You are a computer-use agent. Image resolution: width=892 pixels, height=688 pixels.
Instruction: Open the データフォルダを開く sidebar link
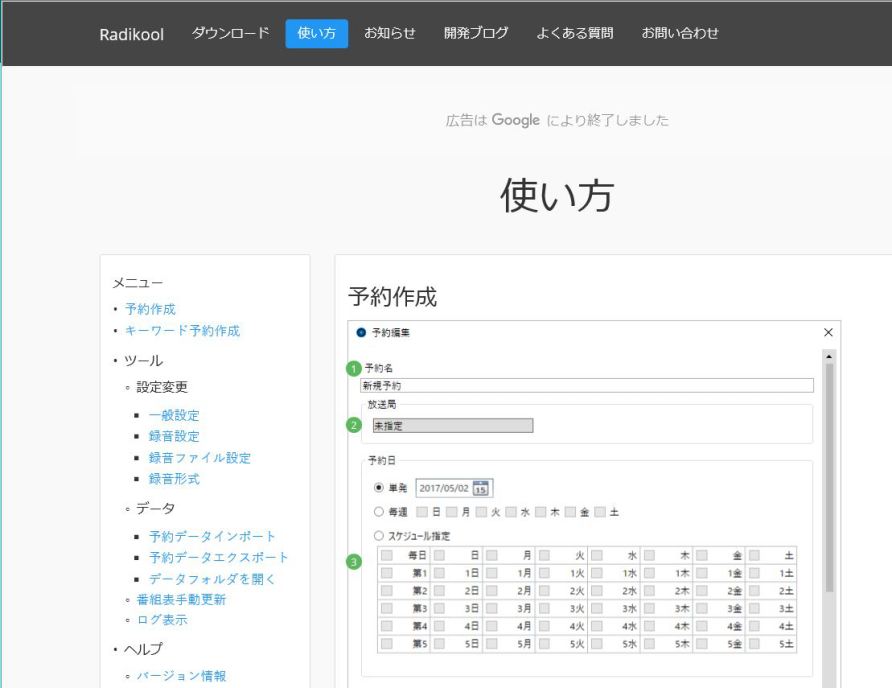coord(212,579)
